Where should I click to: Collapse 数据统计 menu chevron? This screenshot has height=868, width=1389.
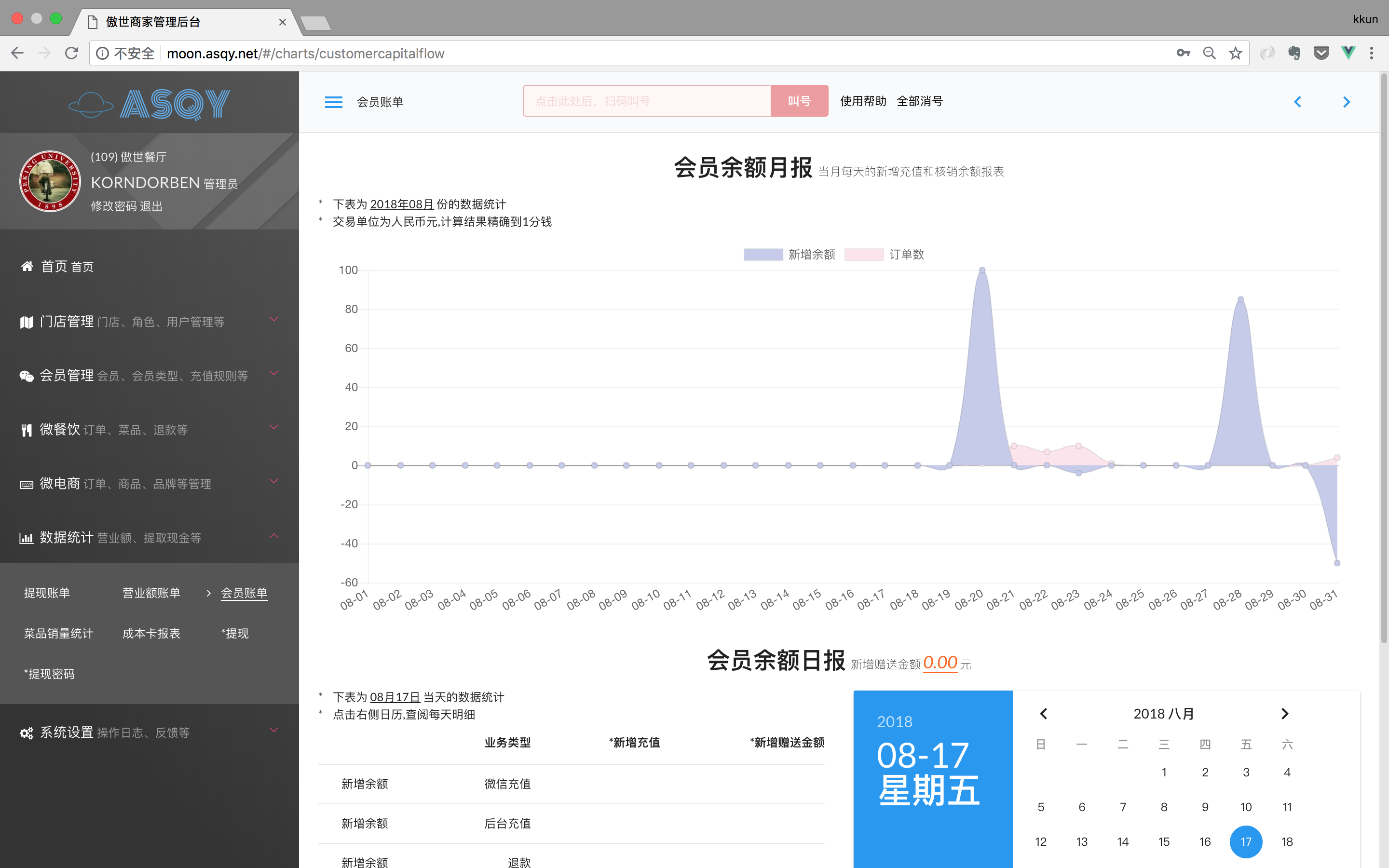(x=274, y=536)
